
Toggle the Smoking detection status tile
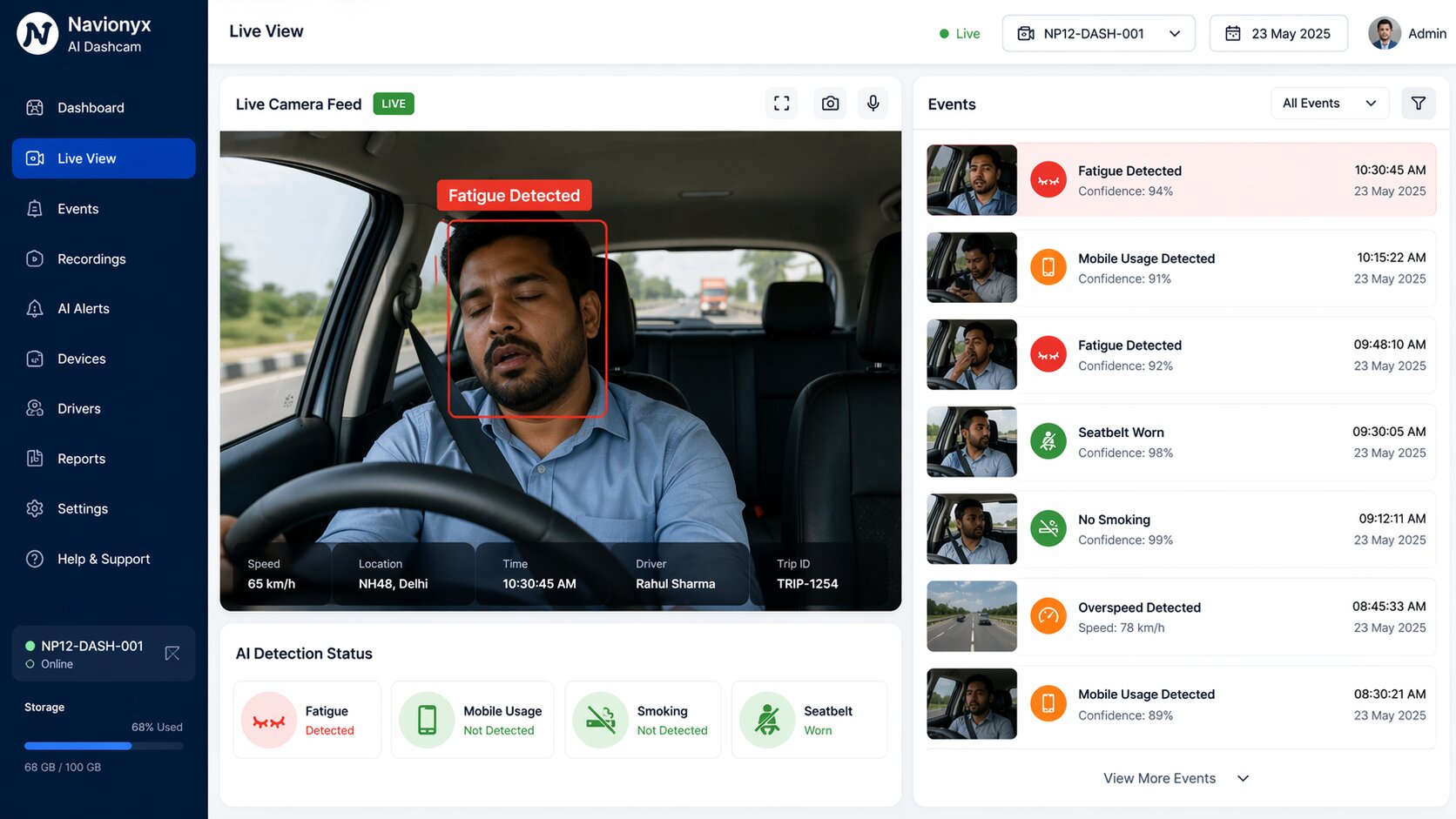point(643,719)
